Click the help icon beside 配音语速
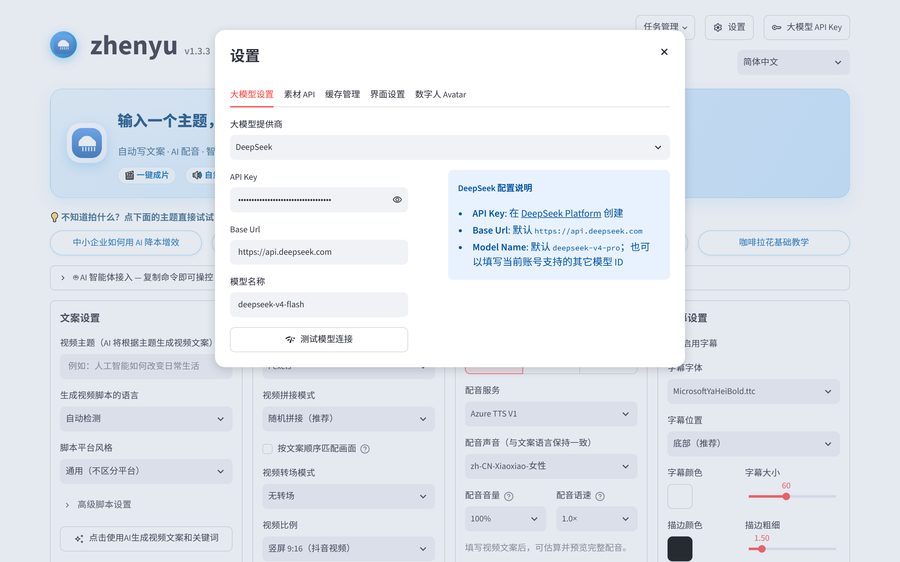This screenshot has width=900, height=562. [x=600, y=497]
